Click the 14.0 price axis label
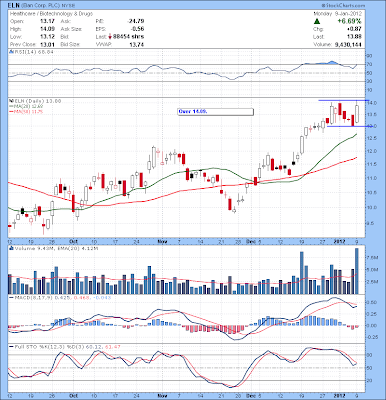The image size is (386, 400). click(x=373, y=103)
